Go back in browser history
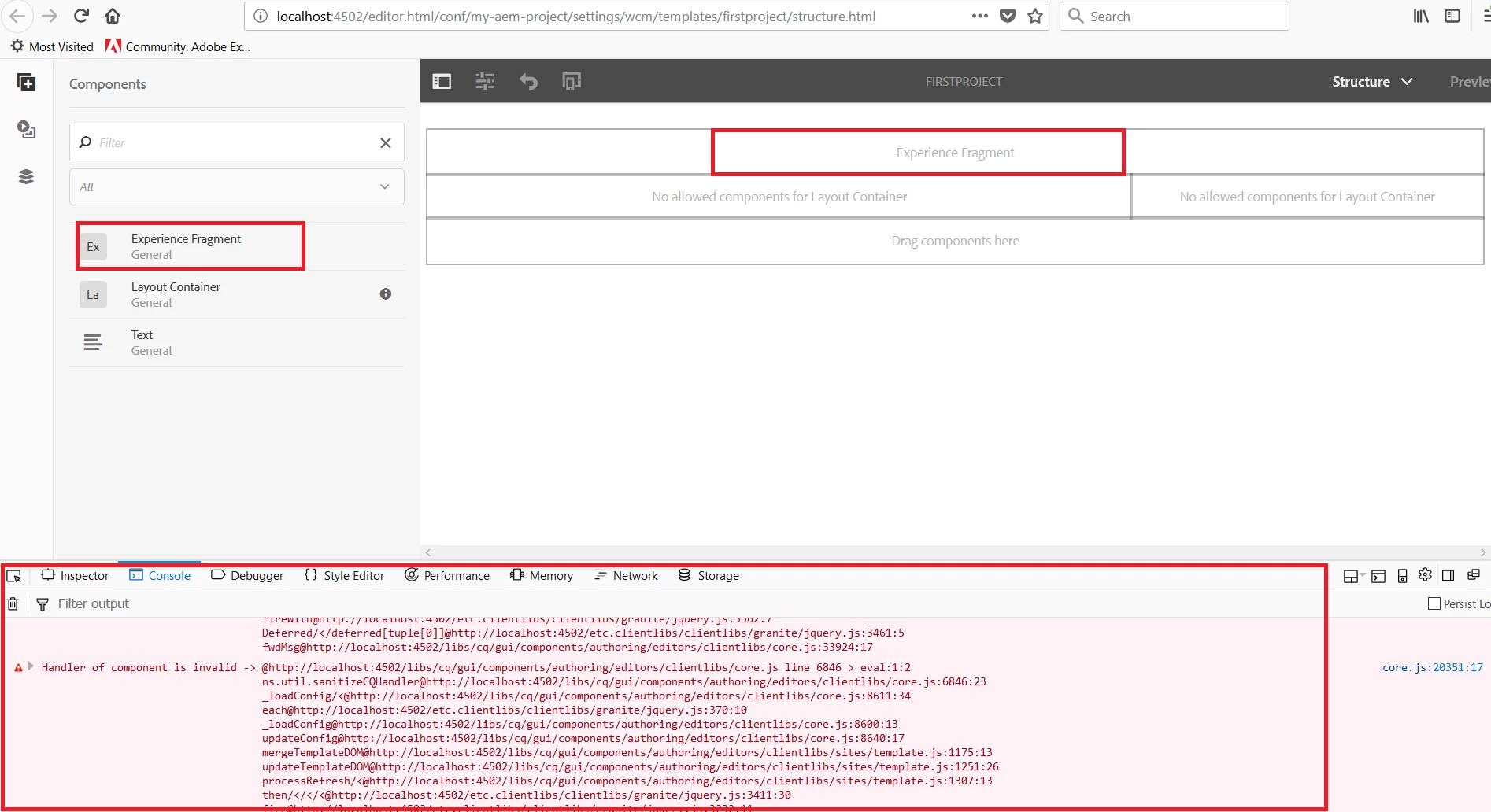The image size is (1491, 812). click(17, 16)
